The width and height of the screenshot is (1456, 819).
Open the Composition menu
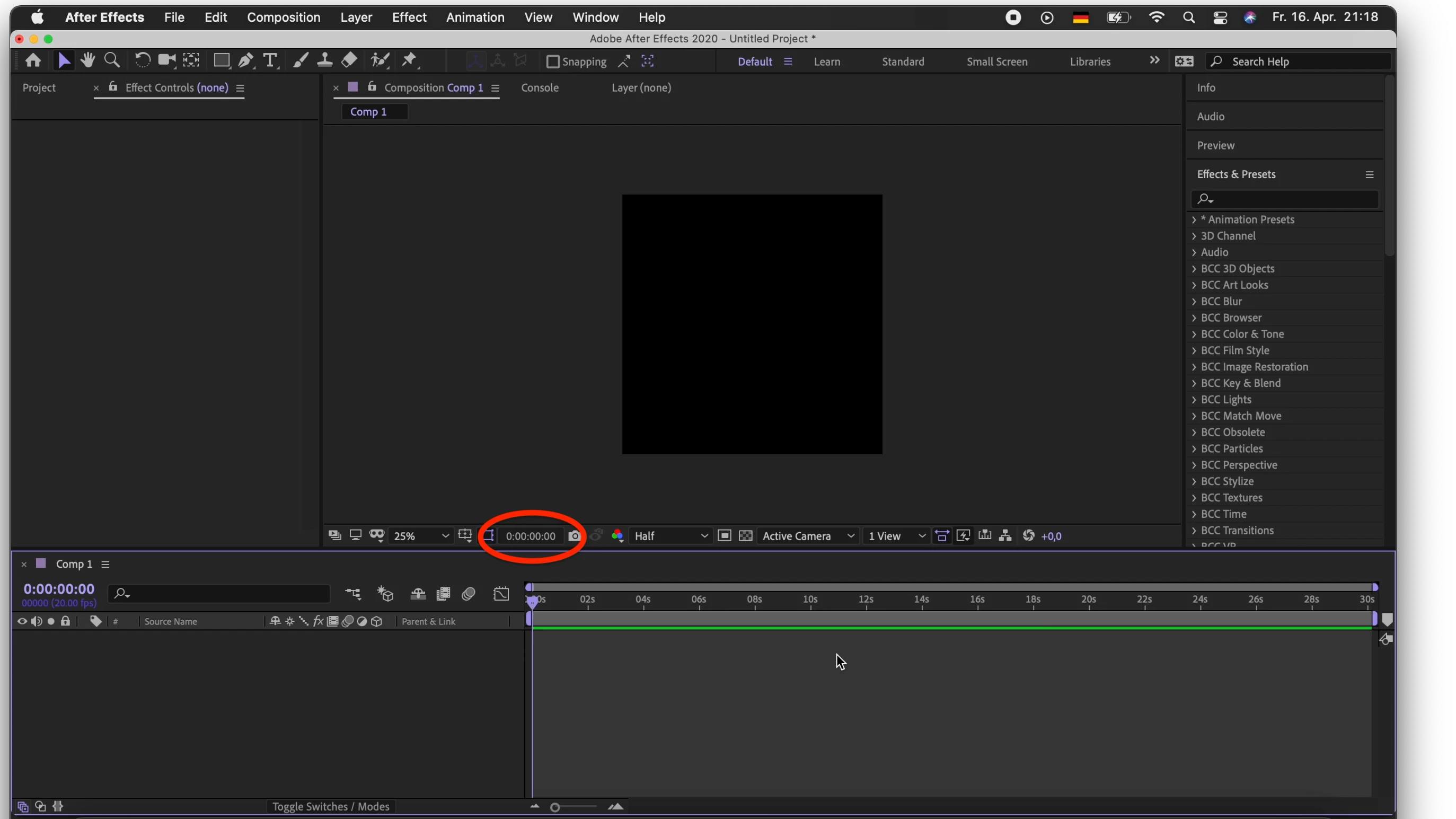coord(283,17)
